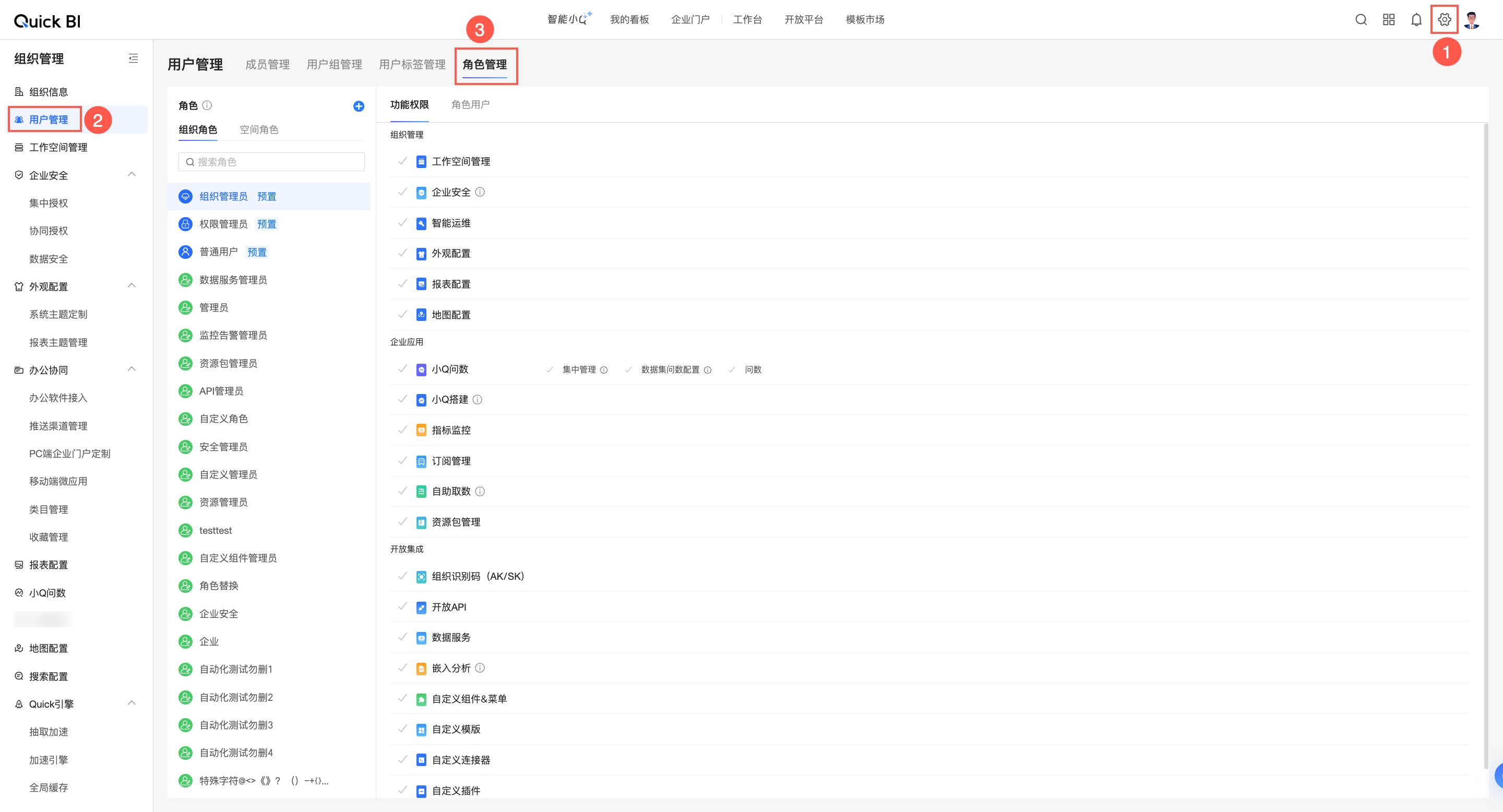Add a new role with the plus icon
Image resolution: width=1503 pixels, height=812 pixels.
[x=359, y=106]
